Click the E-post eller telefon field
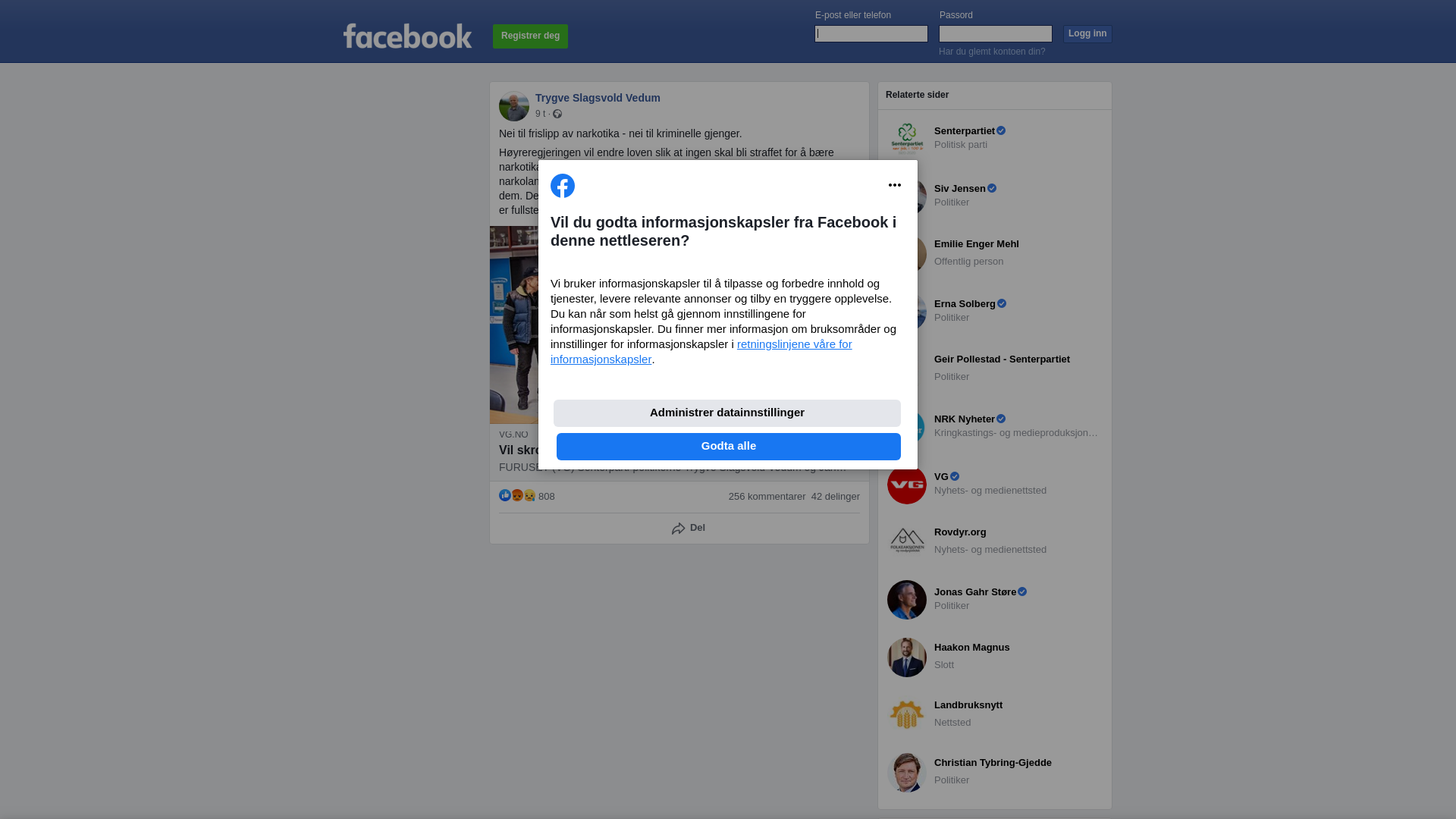The height and width of the screenshot is (819, 1456). point(871,33)
